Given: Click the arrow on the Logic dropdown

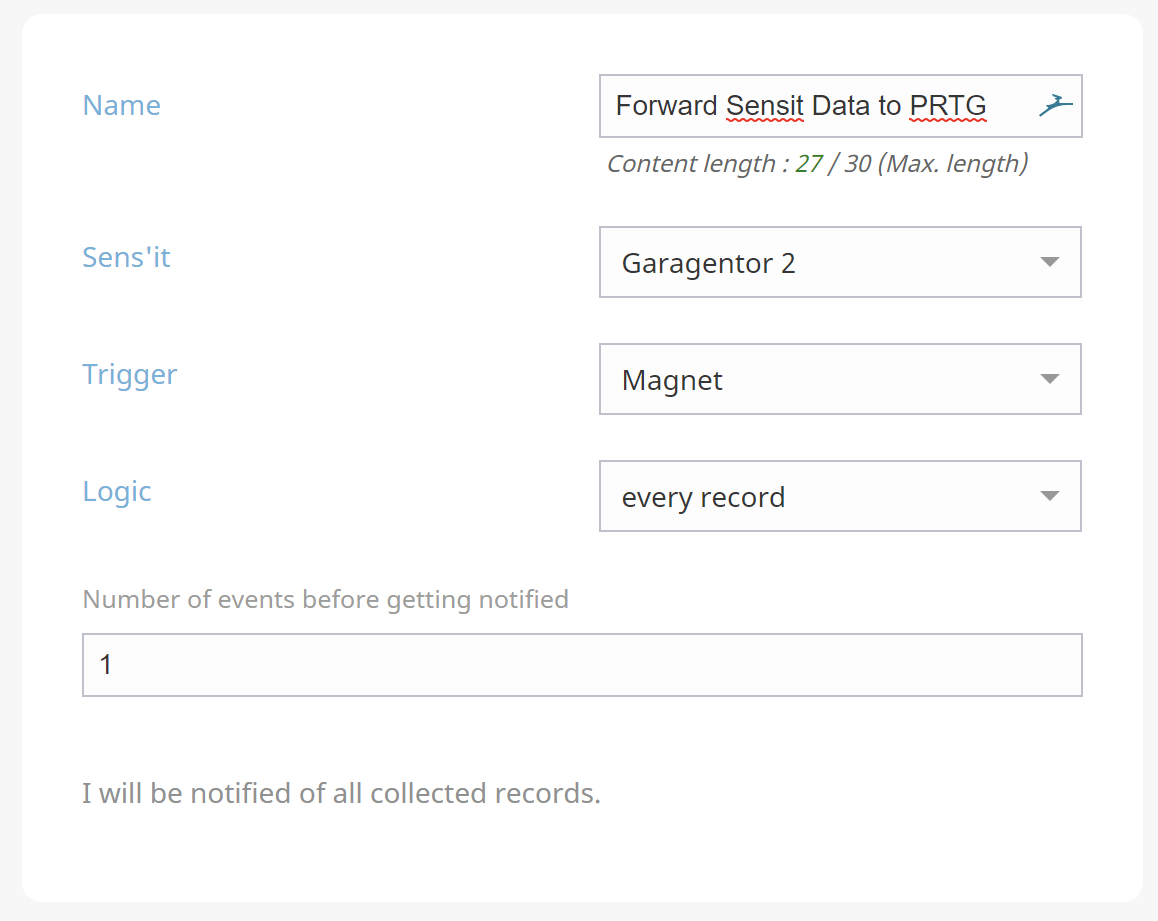Looking at the screenshot, I should (x=1049, y=496).
